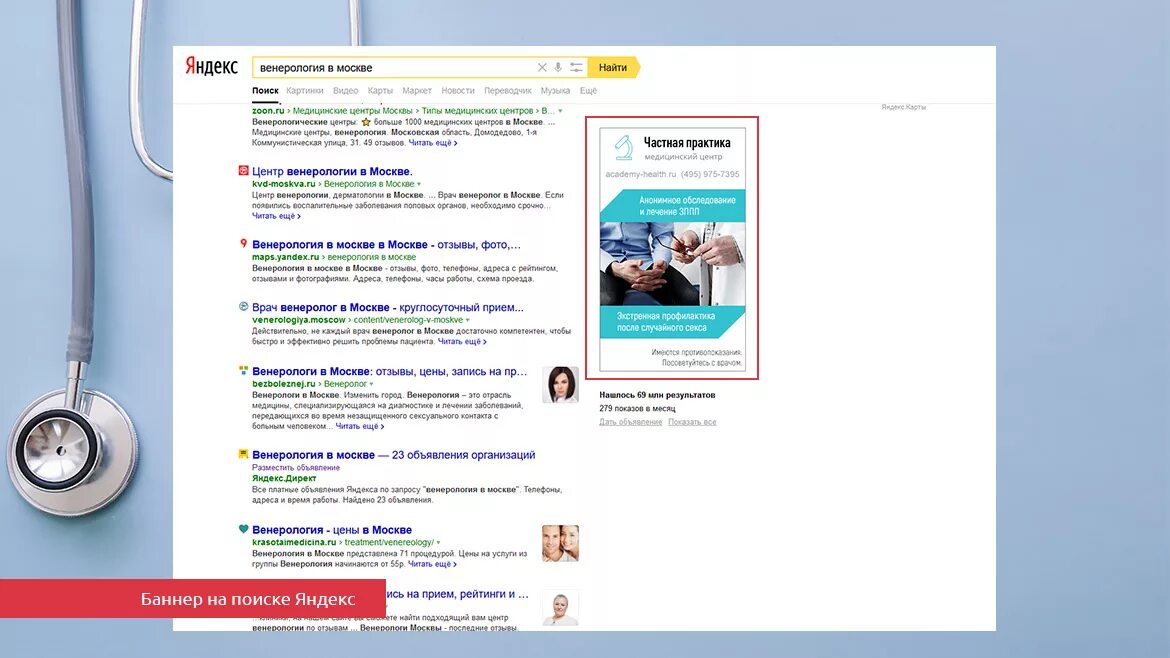
Task: Click the doctor thumbnail on last result
Action: click(x=560, y=608)
